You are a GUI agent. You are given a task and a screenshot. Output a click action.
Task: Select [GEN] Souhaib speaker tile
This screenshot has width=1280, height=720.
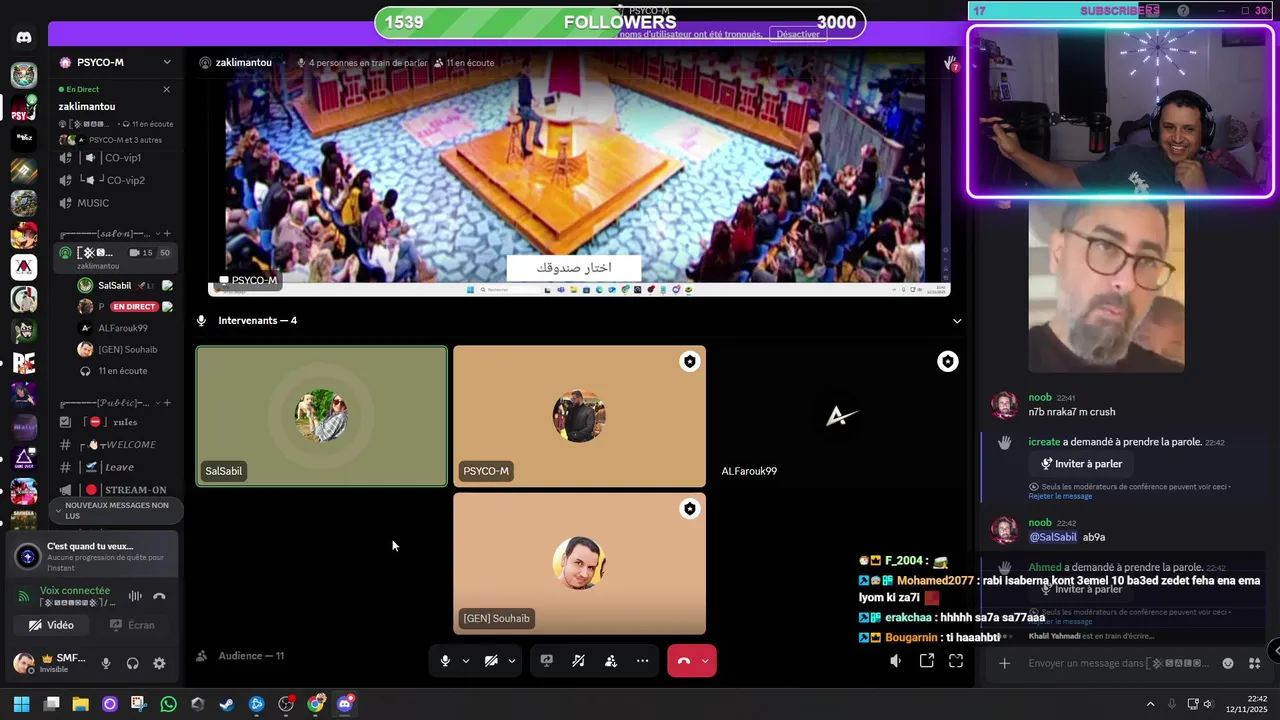click(x=579, y=563)
